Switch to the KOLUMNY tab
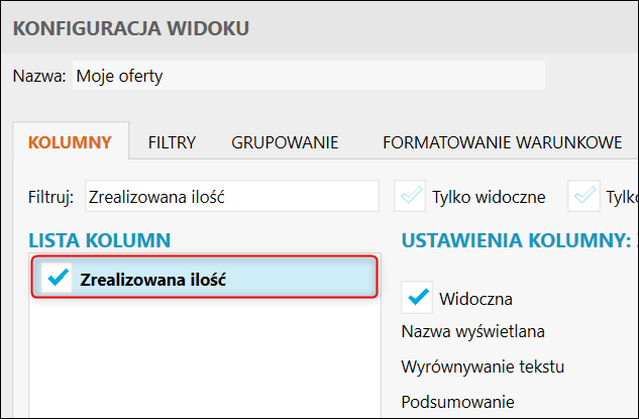Screen dimensions: 639x419 point(69,142)
